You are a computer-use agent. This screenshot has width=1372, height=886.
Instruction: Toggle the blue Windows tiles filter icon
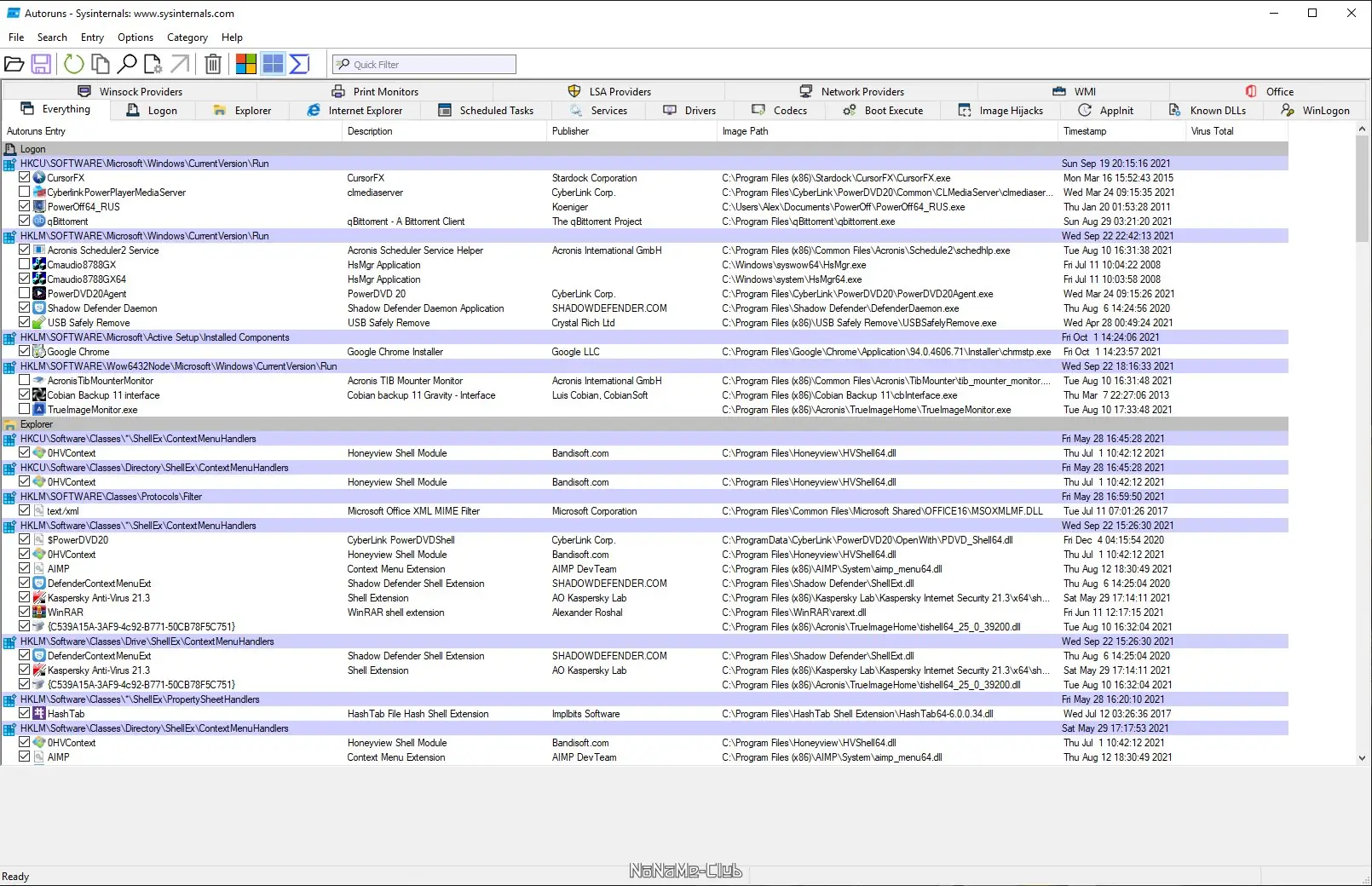pyautogui.click(x=273, y=64)
